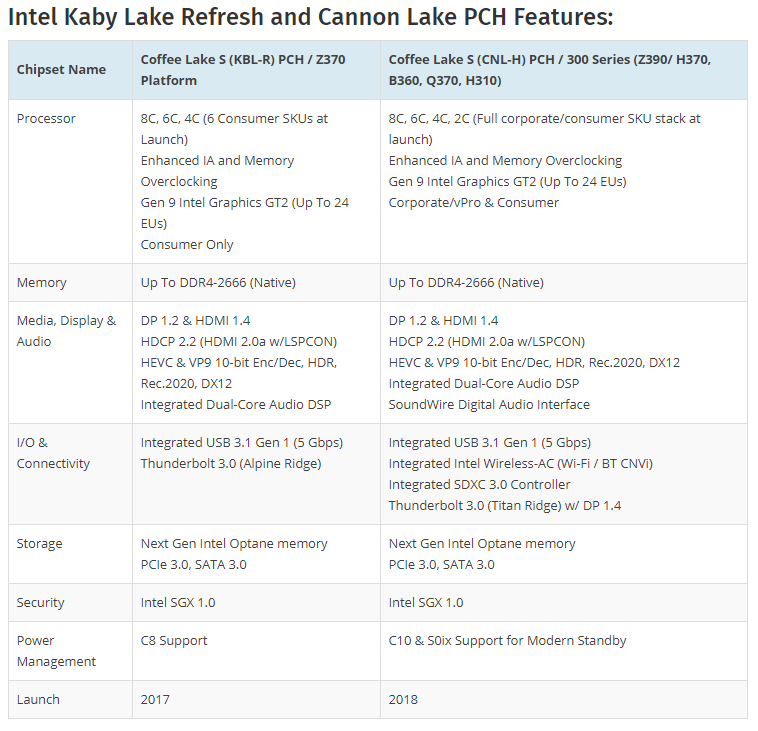Click the 'C8 Support' cell
Viewport: 758px width, 731px height.
click(x=174, y=641)
